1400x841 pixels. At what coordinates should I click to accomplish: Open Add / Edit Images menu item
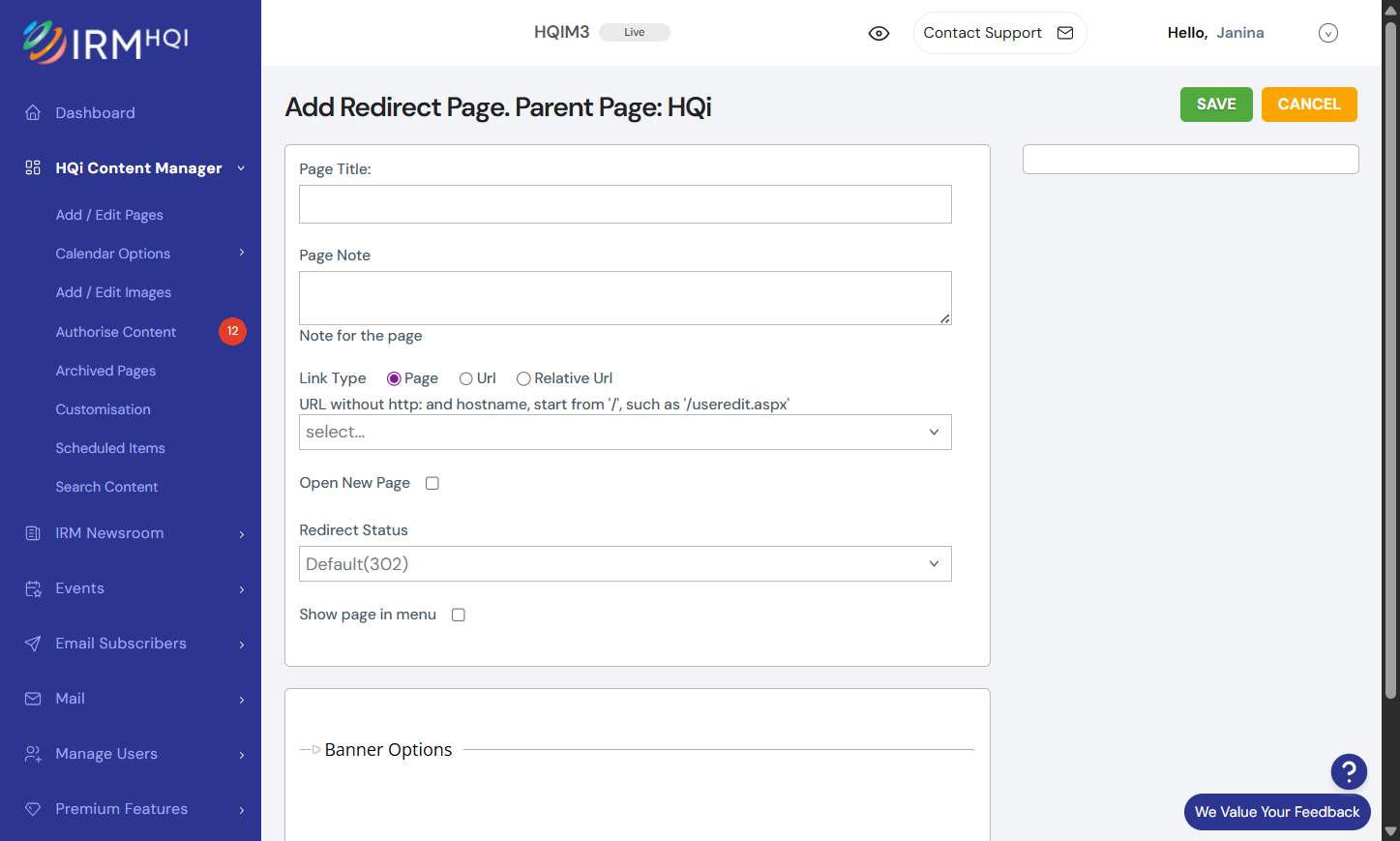(x=113, y=292)
